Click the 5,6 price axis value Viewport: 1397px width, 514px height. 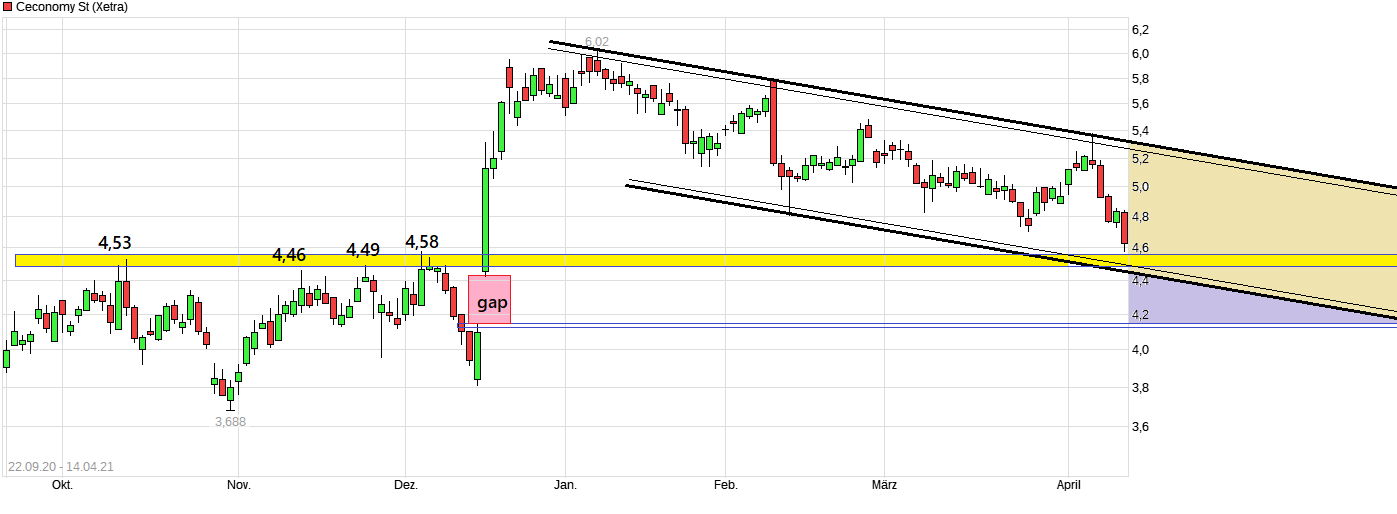tap(1140, 104)
